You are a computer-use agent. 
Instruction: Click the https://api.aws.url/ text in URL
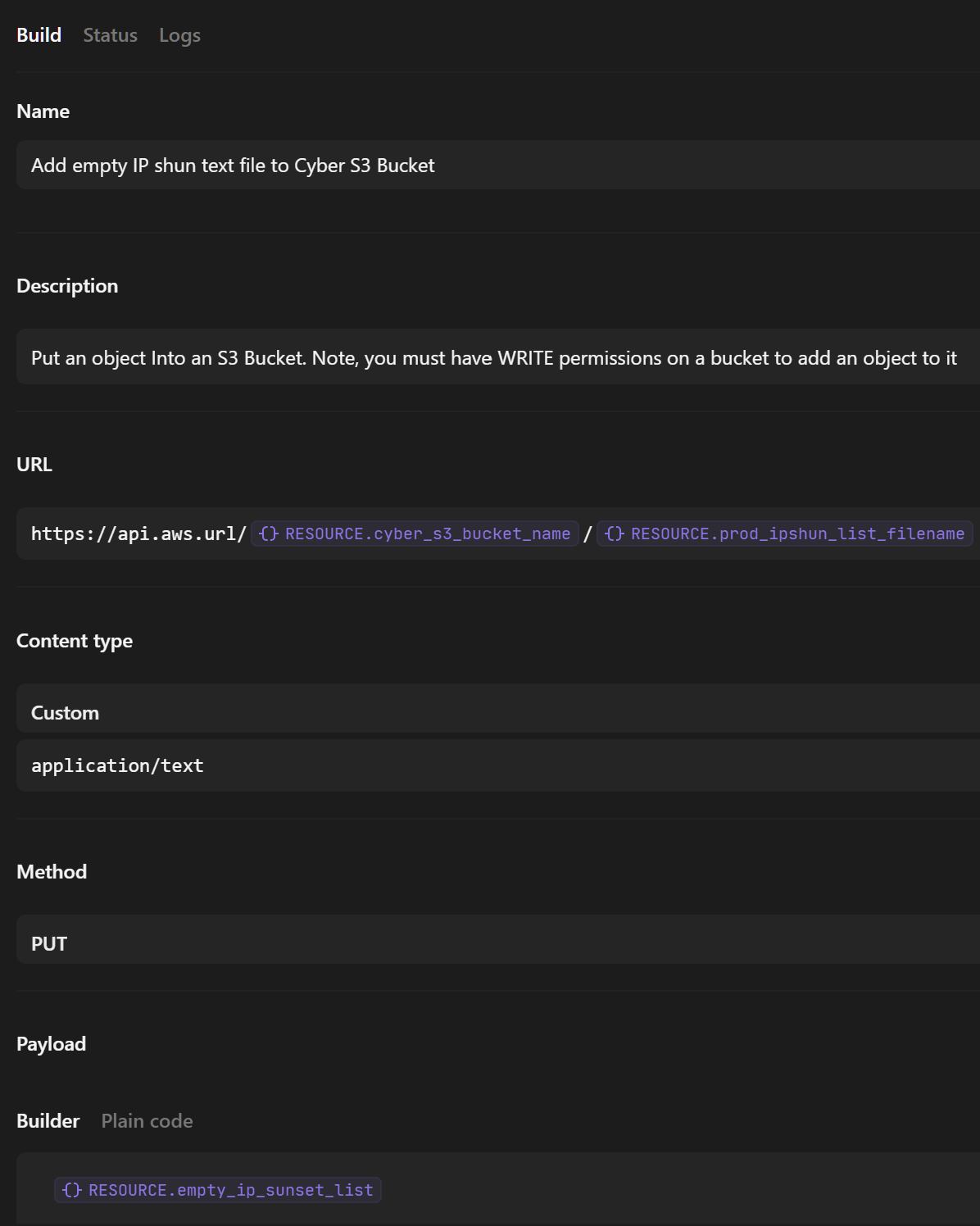[138, 534]
